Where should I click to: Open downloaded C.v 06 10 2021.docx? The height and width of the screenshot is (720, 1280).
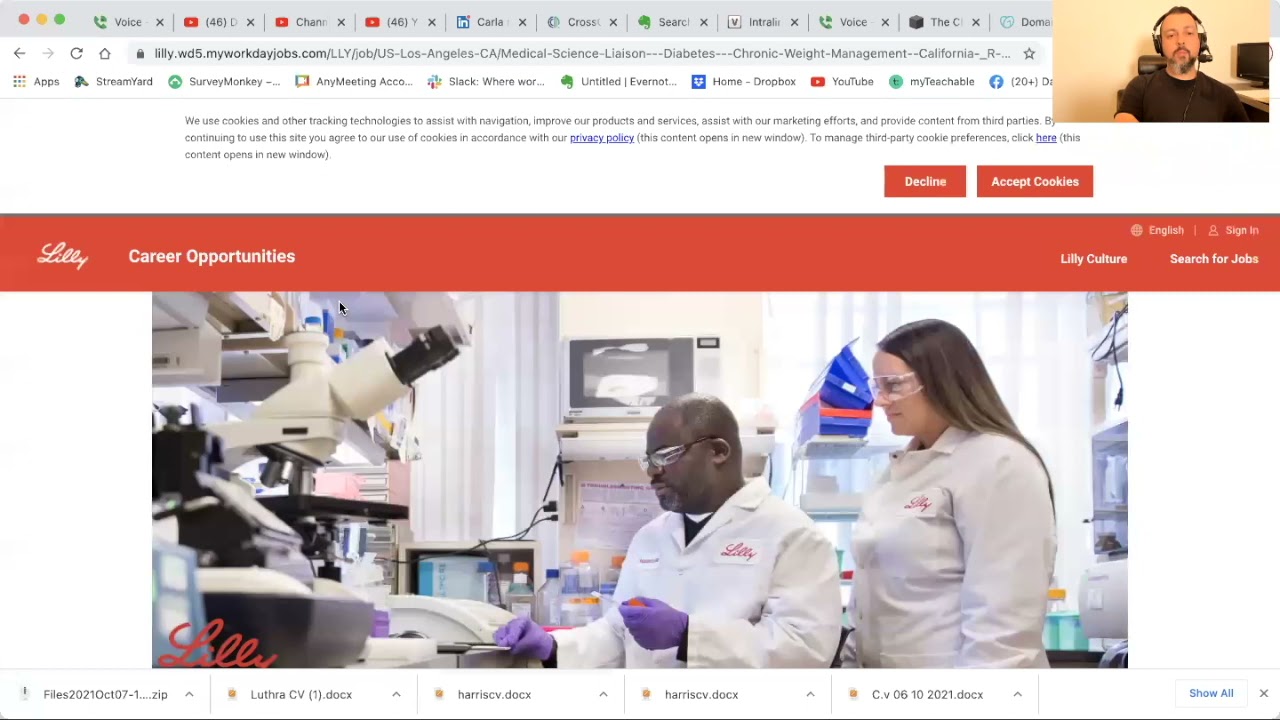(927, 694)
